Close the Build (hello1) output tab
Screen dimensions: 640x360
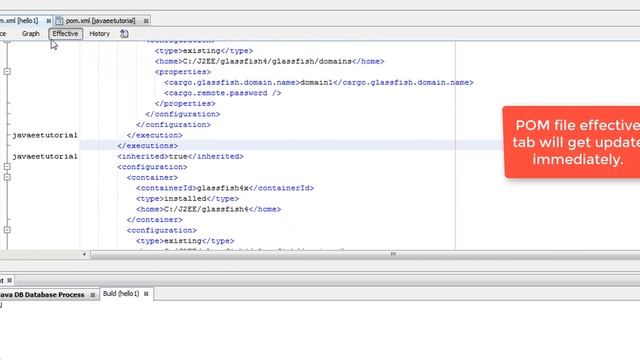146,294
